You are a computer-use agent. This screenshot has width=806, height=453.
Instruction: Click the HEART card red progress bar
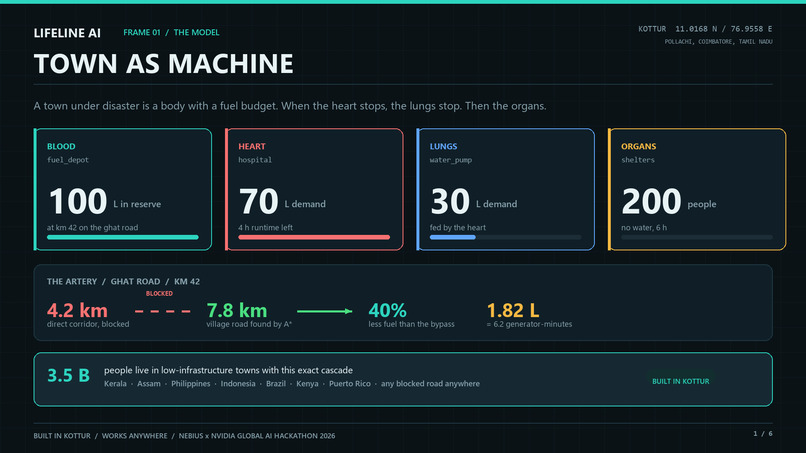click(x=314, y=238)
